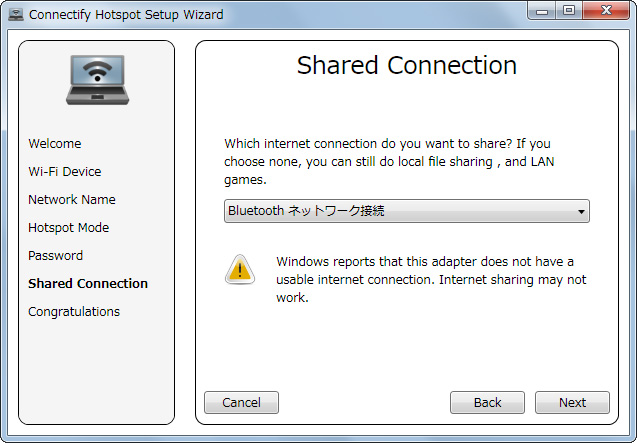Click the yellow warning triangle icon
The height and width of the screenshot is (443, 637).
[x=240, y=268]
